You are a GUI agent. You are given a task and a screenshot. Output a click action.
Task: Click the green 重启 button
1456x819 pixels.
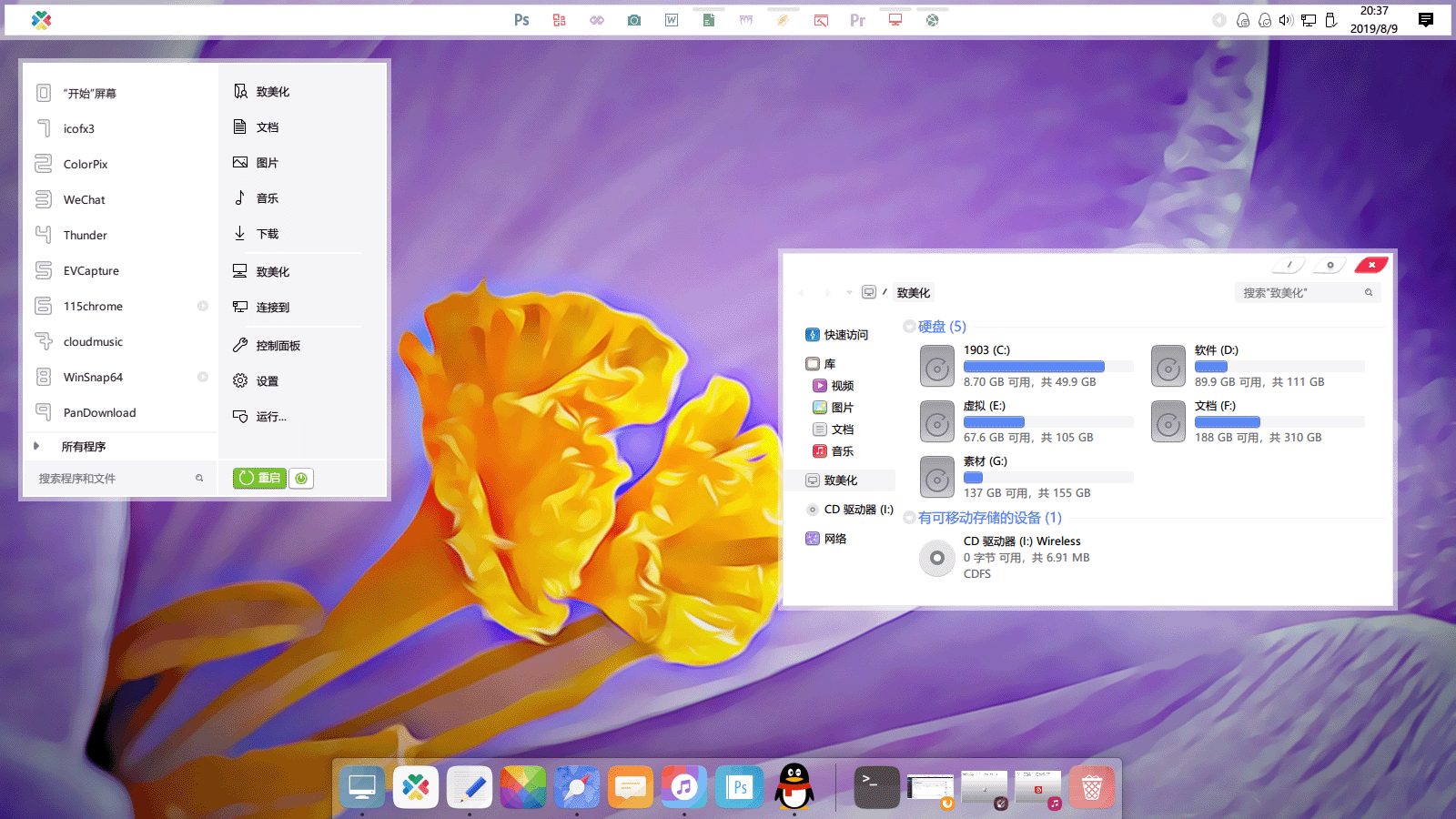tap(259, 479)
